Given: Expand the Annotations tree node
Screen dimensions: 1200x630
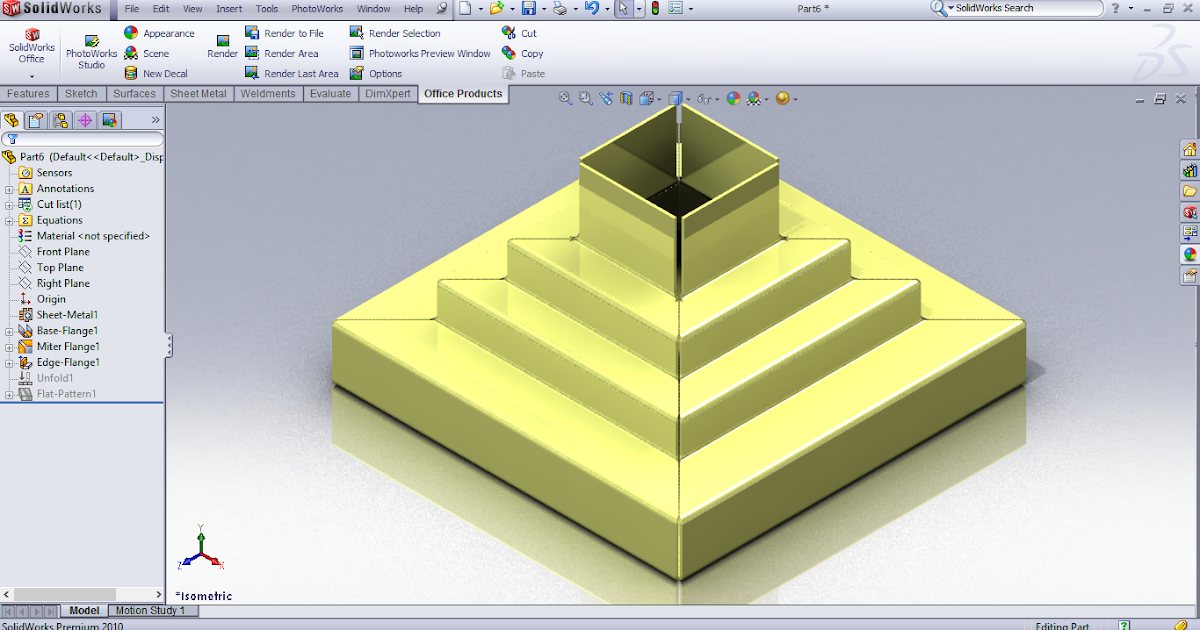Looking at the screenshot, I should (x=9, y=188).
